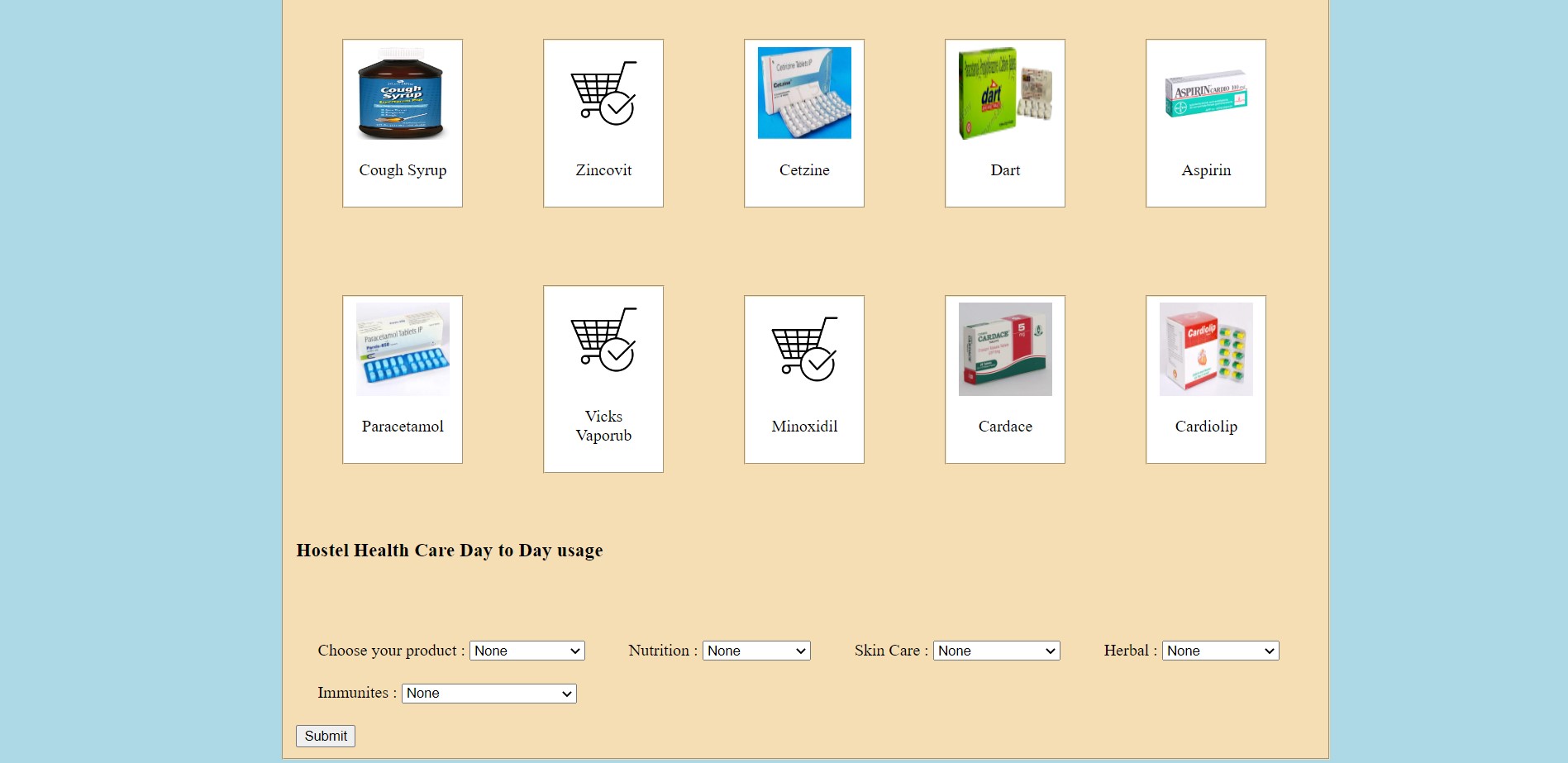Click the Submit button
This screenshot has height=763, width=1568.
[x=326, y=736]
